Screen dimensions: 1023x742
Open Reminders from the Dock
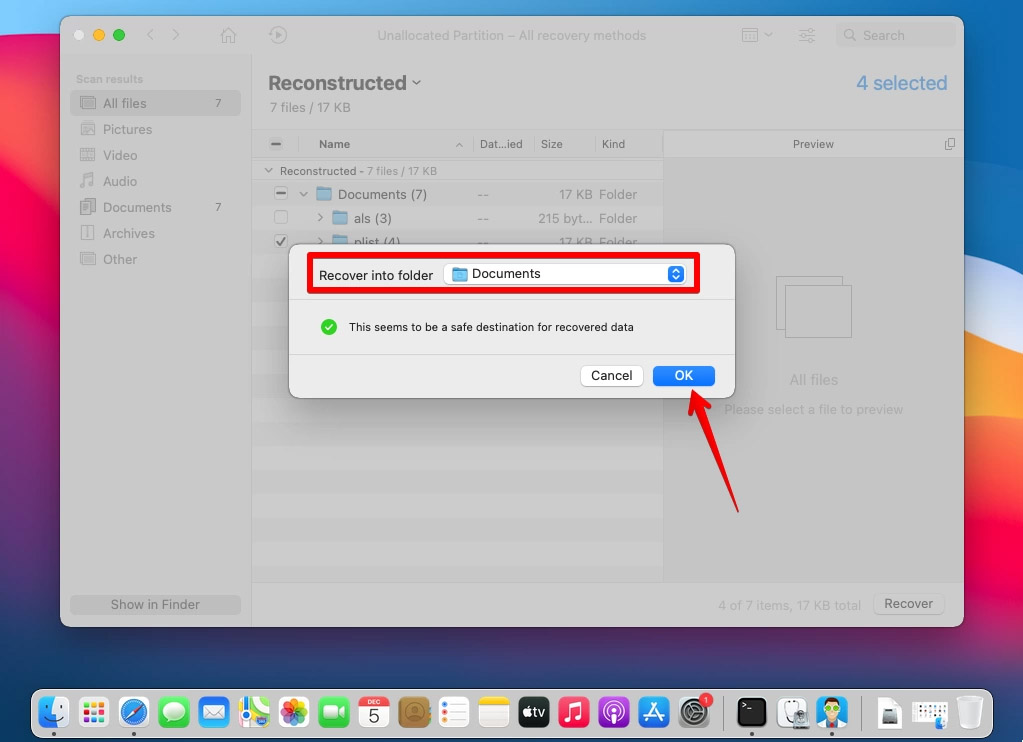point(454,711)
